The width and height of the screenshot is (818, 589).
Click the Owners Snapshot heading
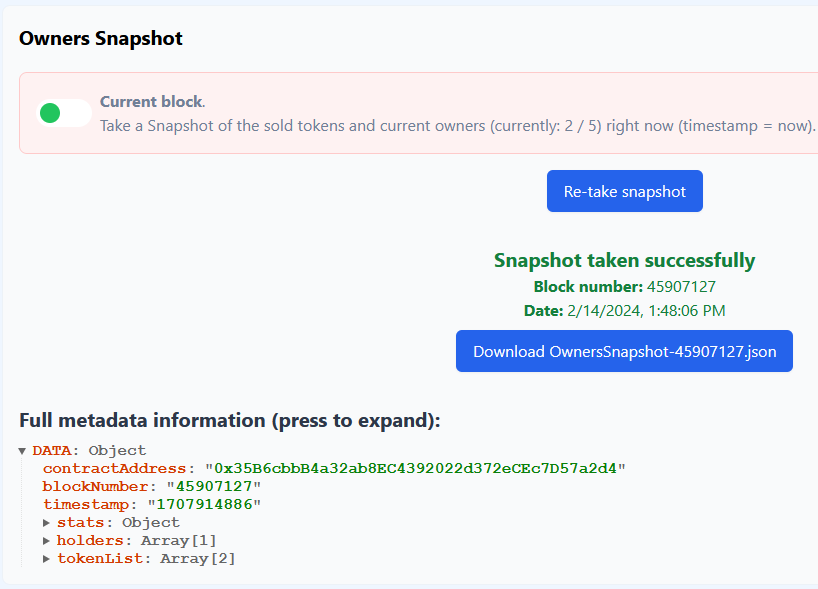point(101,39)
